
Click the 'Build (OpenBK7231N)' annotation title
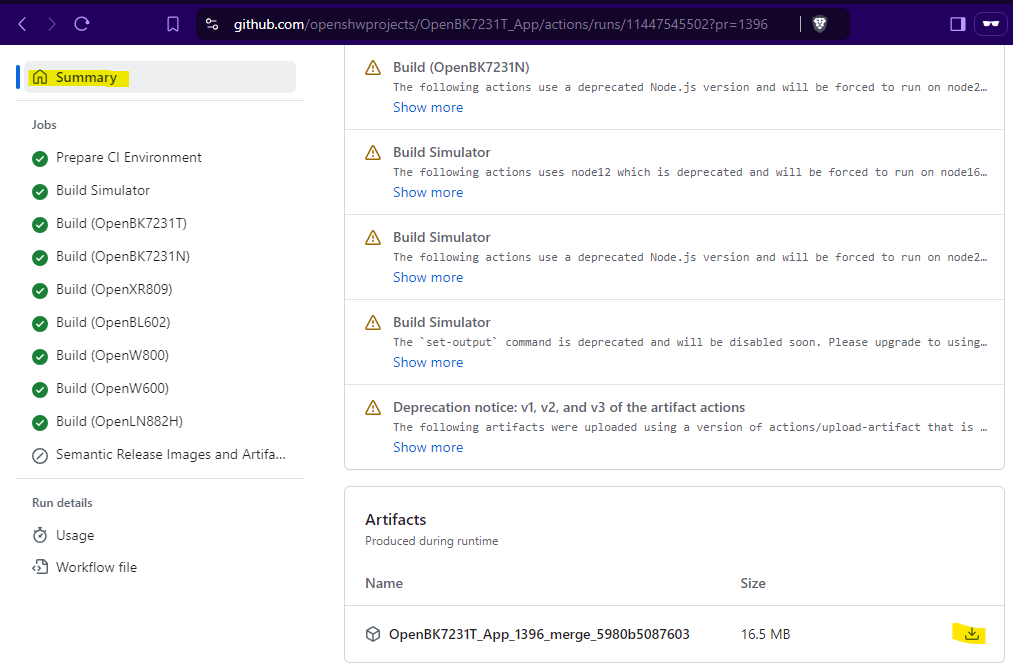pyautogui.click(x=461, y=67)
